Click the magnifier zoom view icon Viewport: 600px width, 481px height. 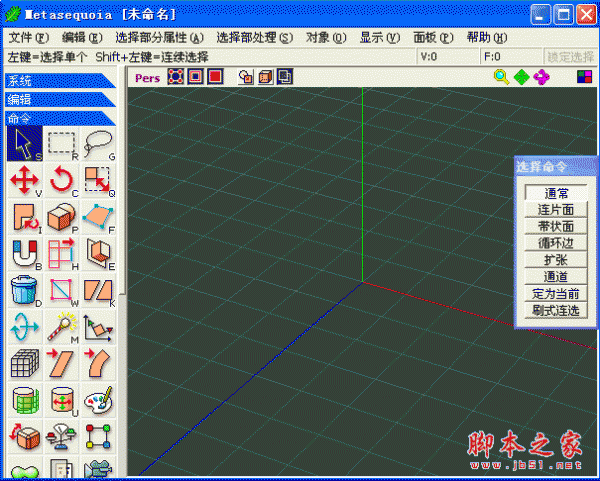pyautogui.click(x=501, y=77)
